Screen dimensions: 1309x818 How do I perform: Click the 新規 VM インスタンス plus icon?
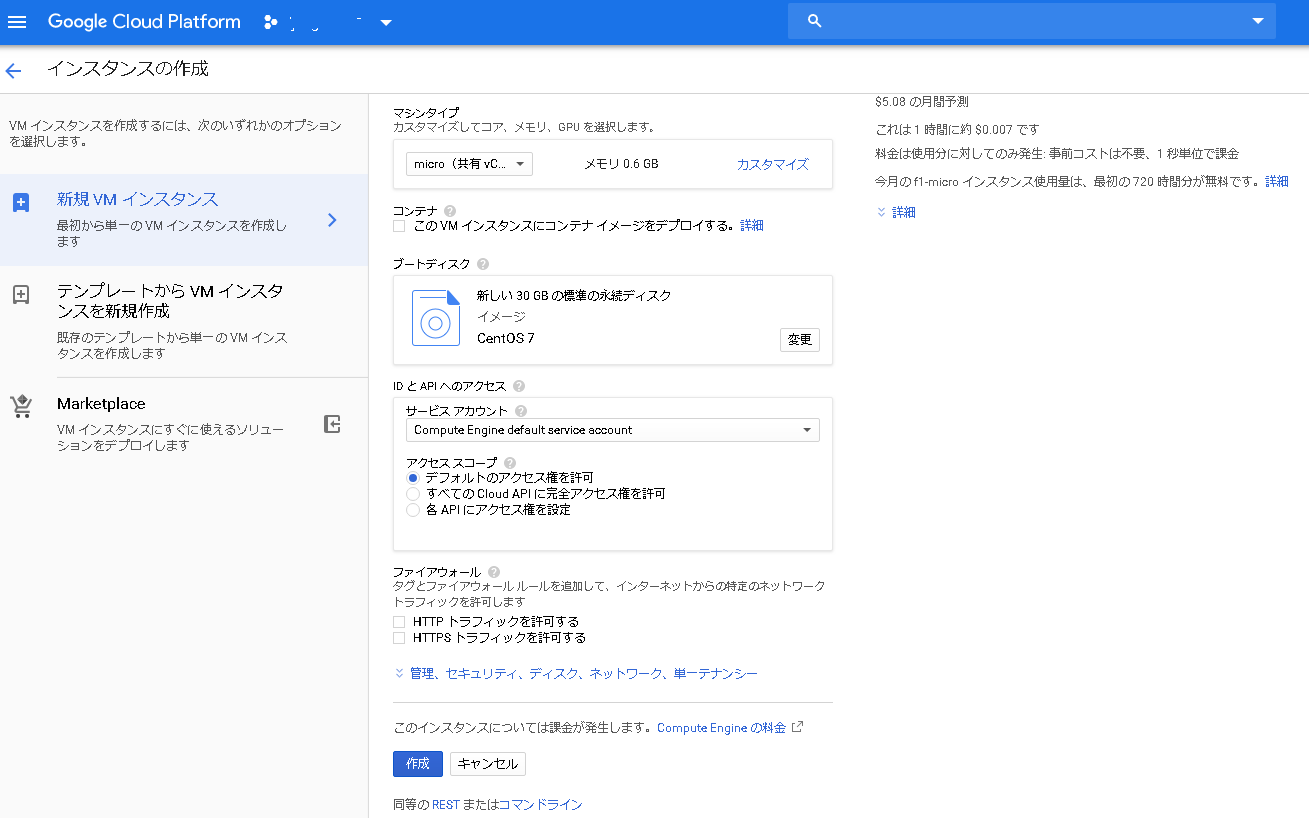[x=21, y=203]
